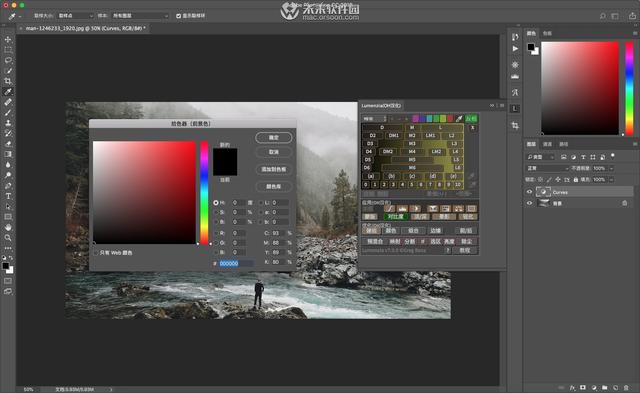Open the Actions panel play icon

pyautogui.click(x=515, y=49)
